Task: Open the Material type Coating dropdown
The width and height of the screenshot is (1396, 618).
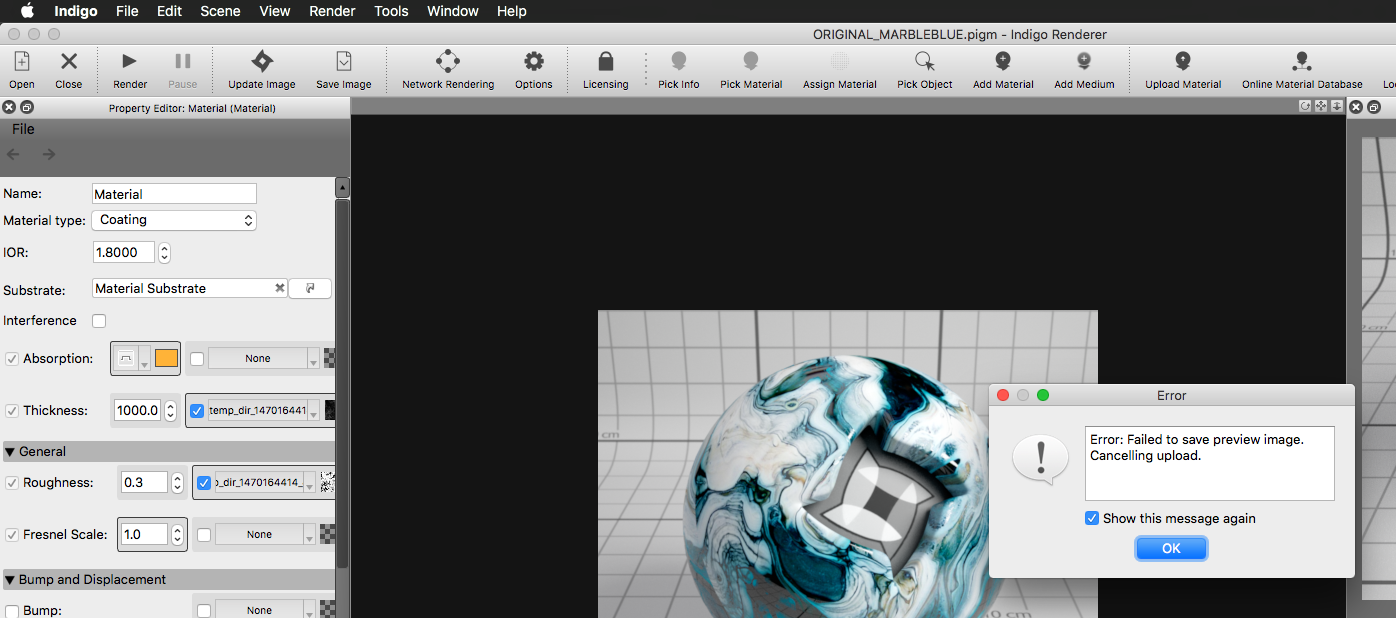Action: pos(174,220)
